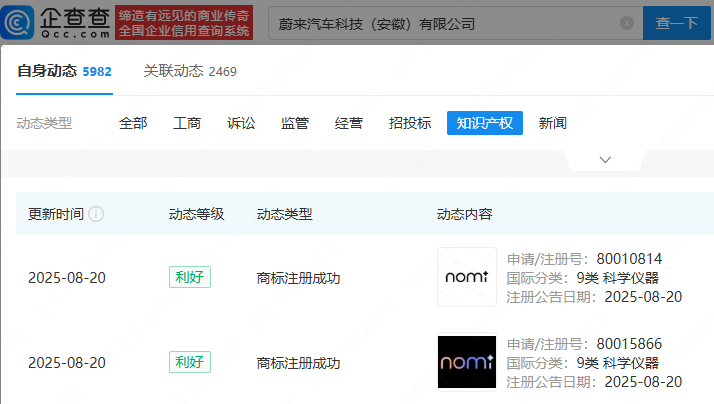Click announcement date in the 80015866 row

pos(643,382)
